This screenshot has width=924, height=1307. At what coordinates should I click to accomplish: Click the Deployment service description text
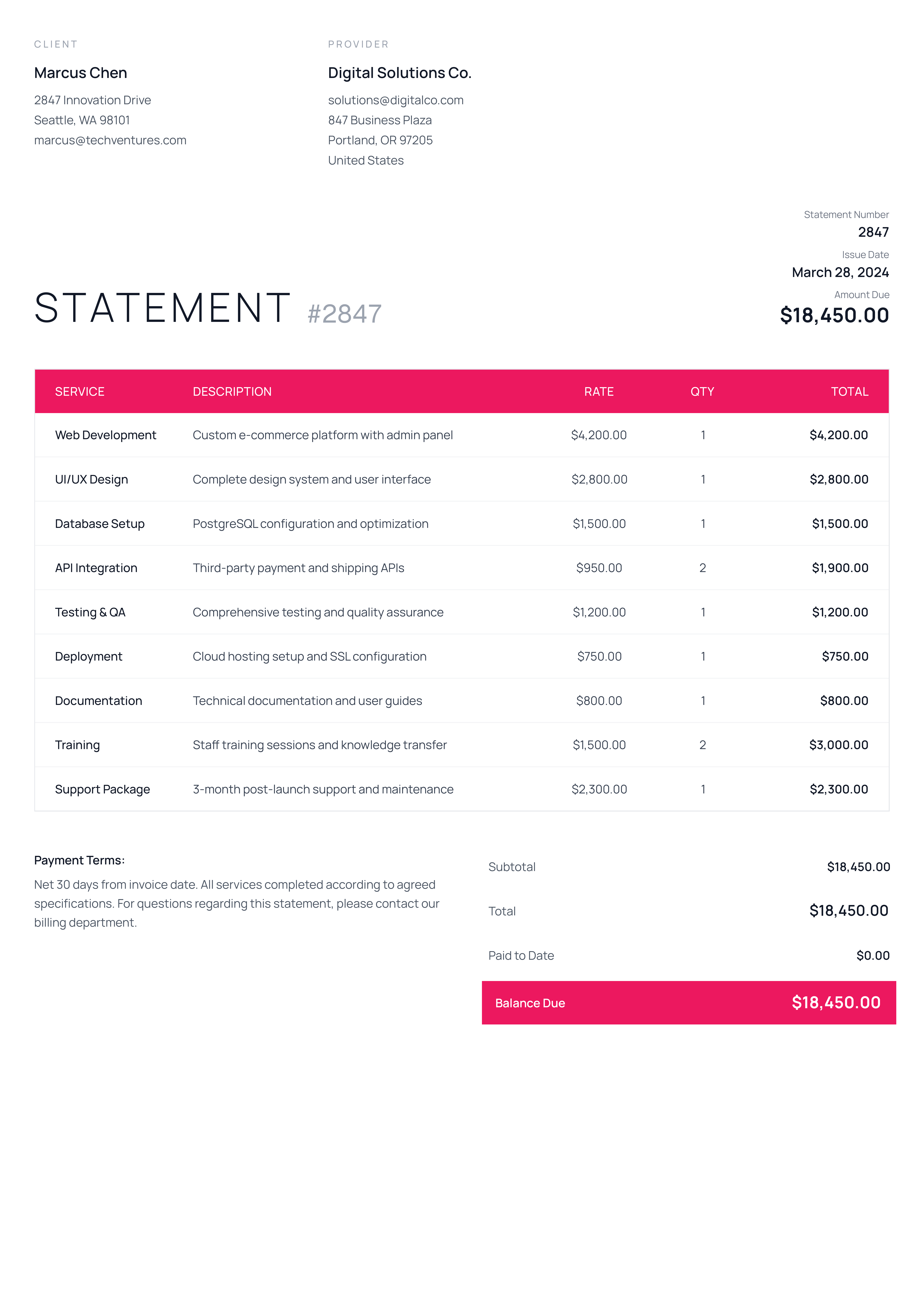(x=309, y=656)
